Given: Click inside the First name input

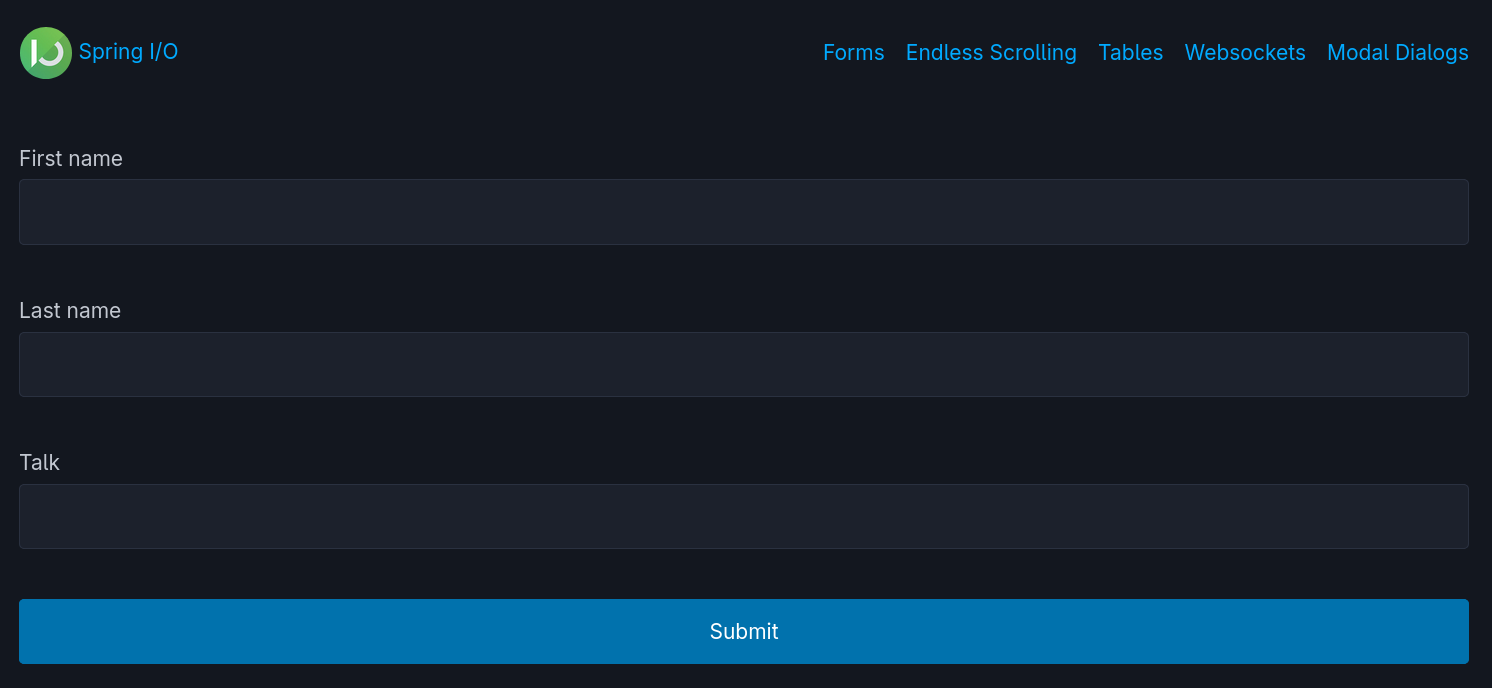Looking at the screenshot, I should click(x=744, y=211).
